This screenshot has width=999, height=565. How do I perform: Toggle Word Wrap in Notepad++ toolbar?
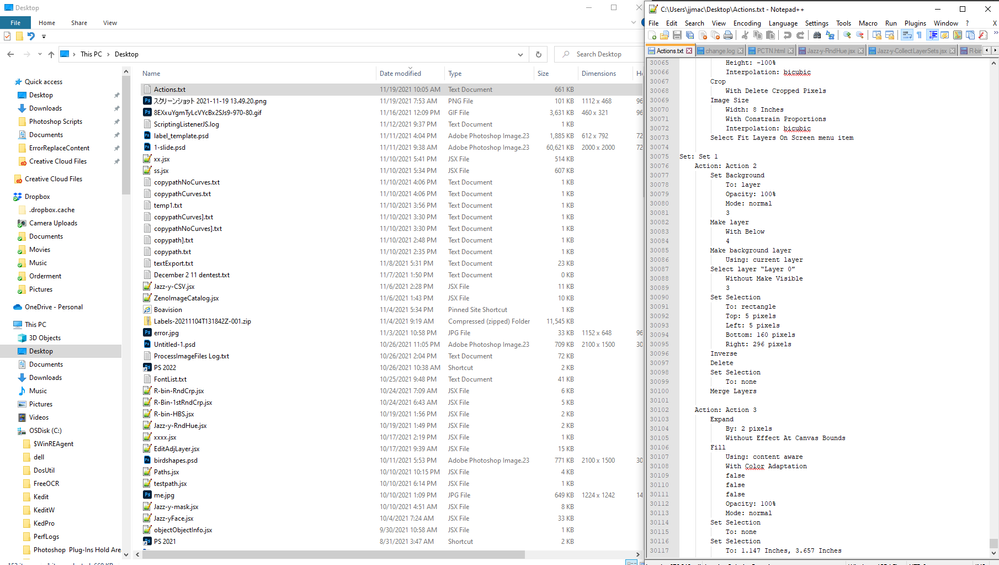tap(907, 35)
